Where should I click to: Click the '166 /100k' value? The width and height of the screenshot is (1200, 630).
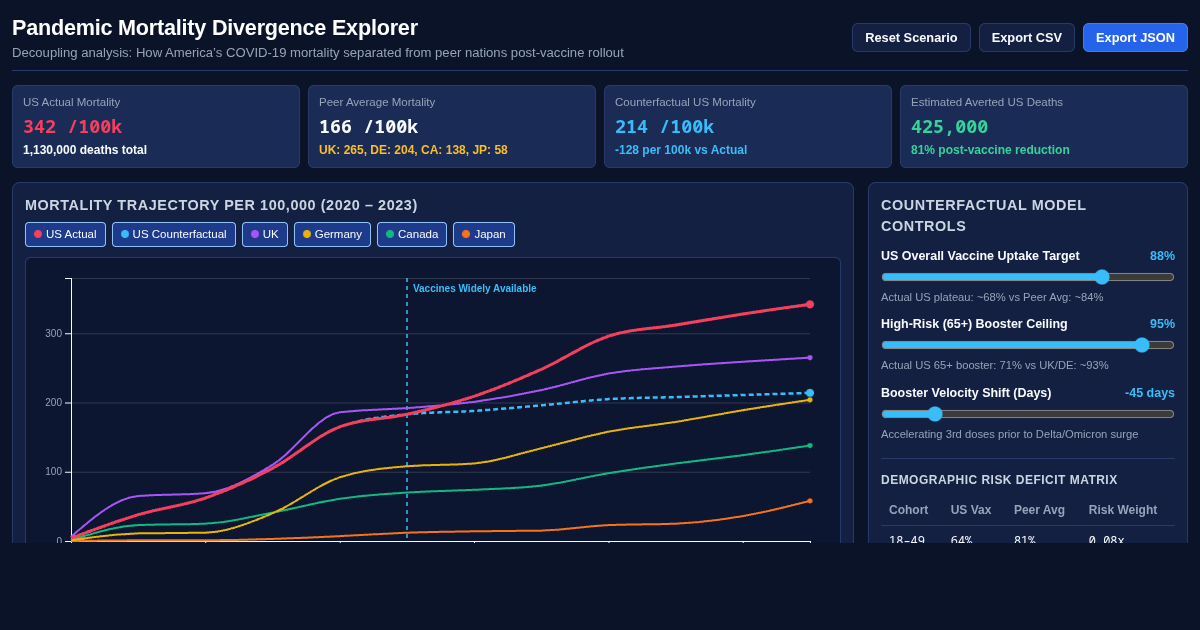[x=368, y=127]
